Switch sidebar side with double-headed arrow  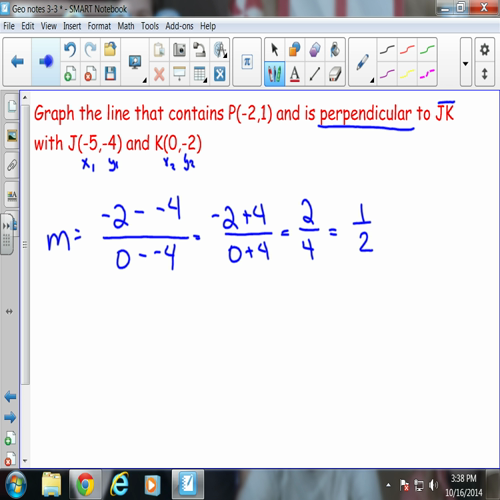[9, 312]
